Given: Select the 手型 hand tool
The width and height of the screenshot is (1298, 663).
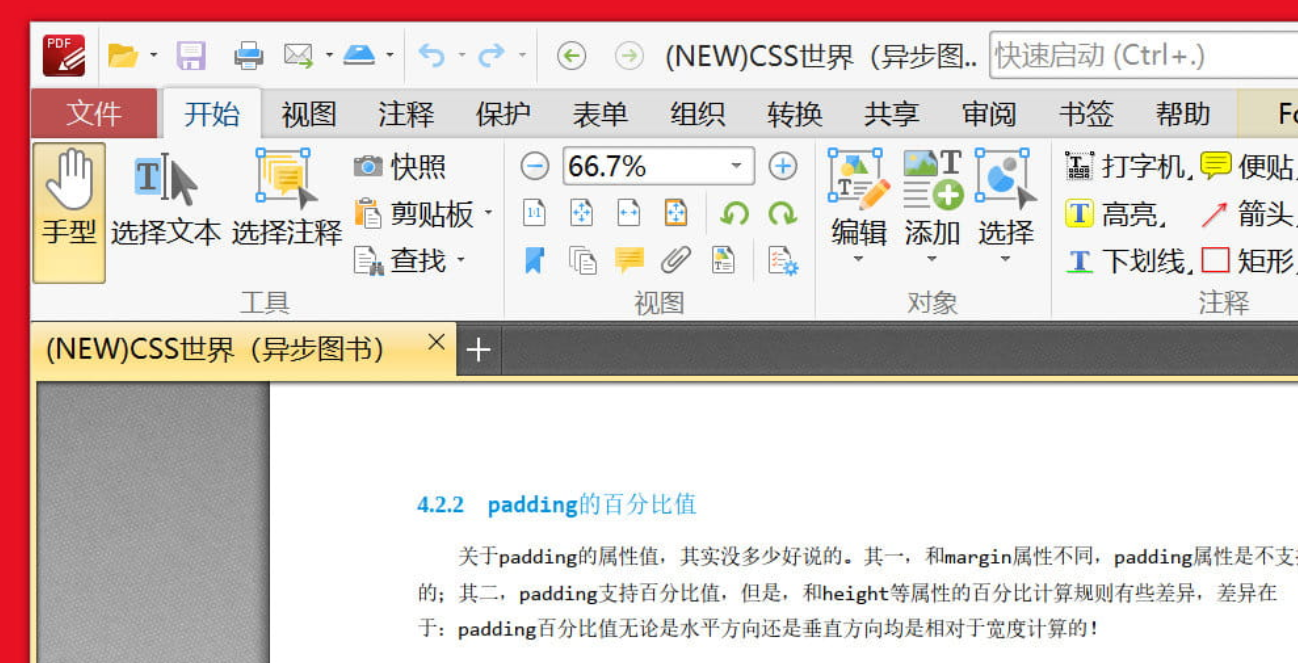Looking at the screenshot, I should [x=69, y=212].
